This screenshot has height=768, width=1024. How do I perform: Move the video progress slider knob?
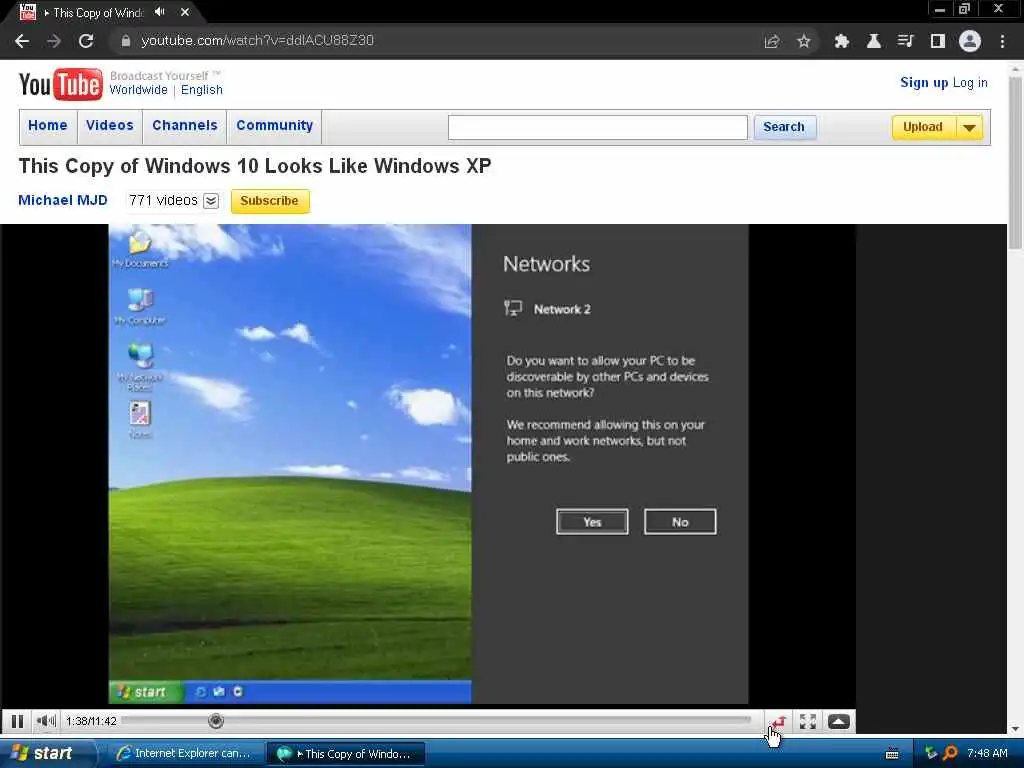(216, 721)
